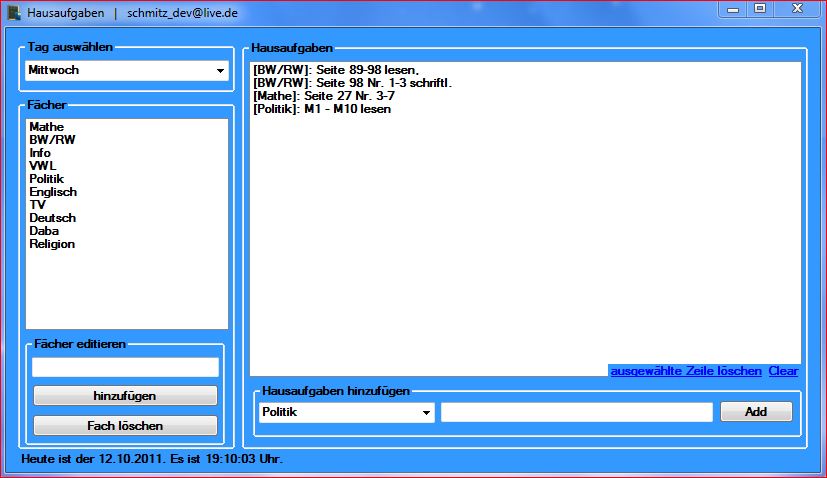Select the Politik M1 - M10 lesen entry
This screenshot has width=827, height=478.
(x=322, y=109)
